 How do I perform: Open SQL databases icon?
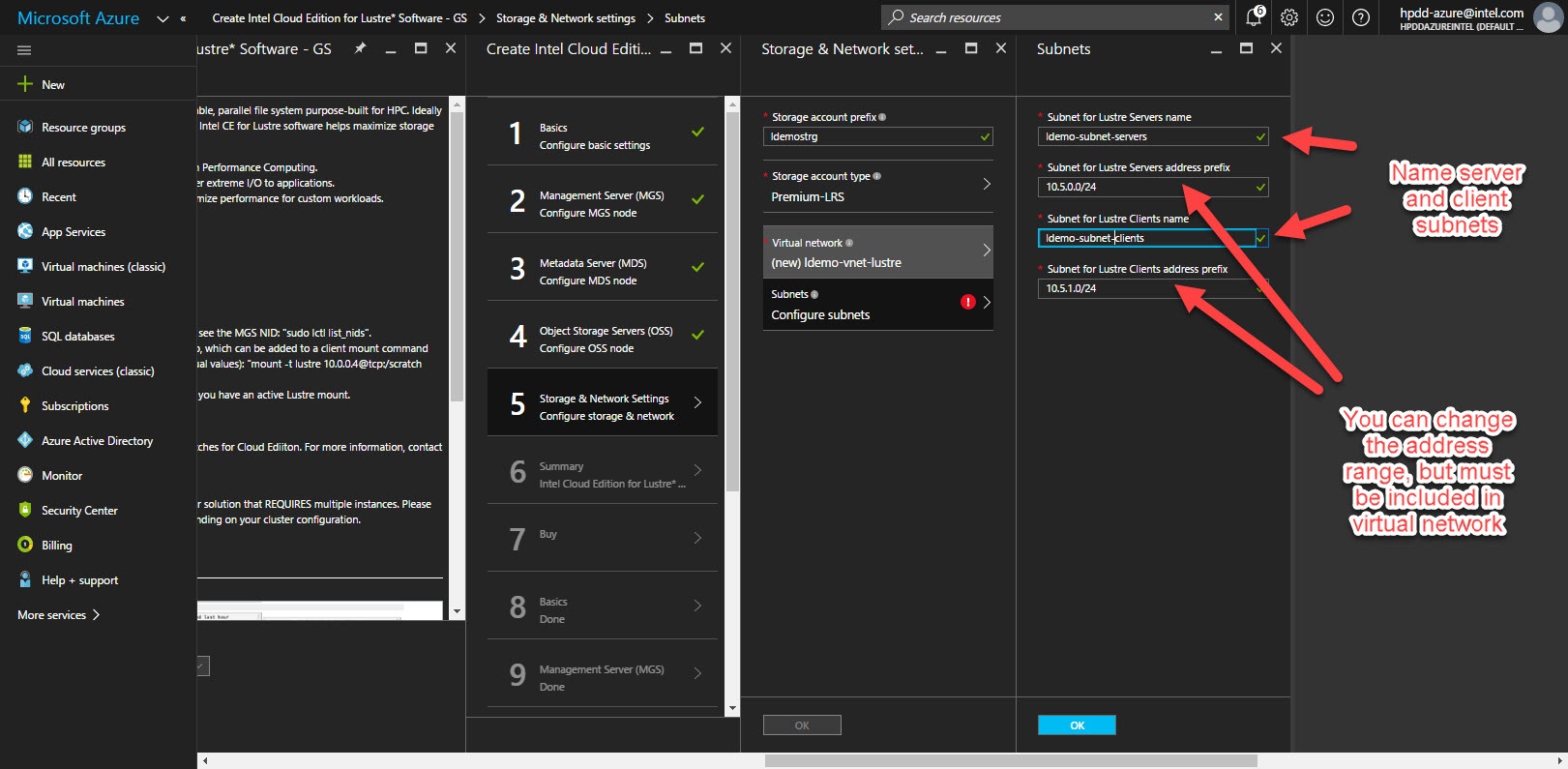pos(25,336)
